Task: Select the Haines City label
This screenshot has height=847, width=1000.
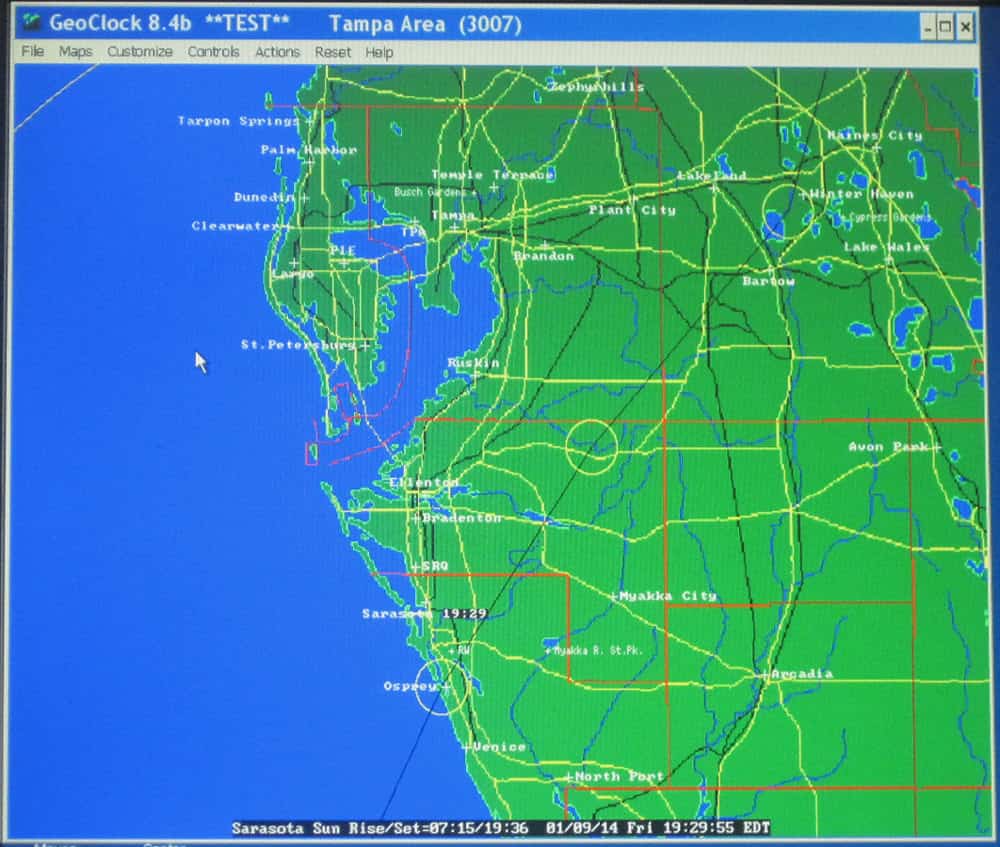Action: [874, 135]
